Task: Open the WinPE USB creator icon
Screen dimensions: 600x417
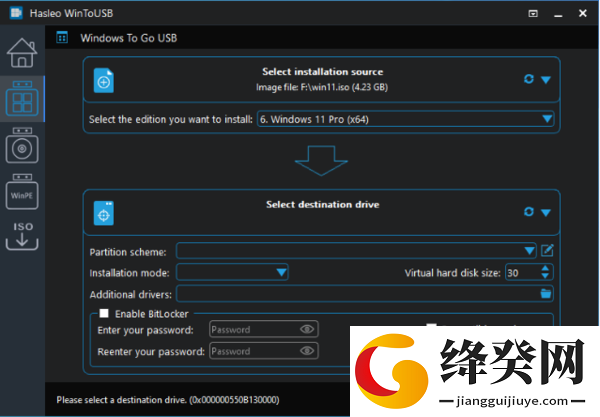Action: (22, 192)
